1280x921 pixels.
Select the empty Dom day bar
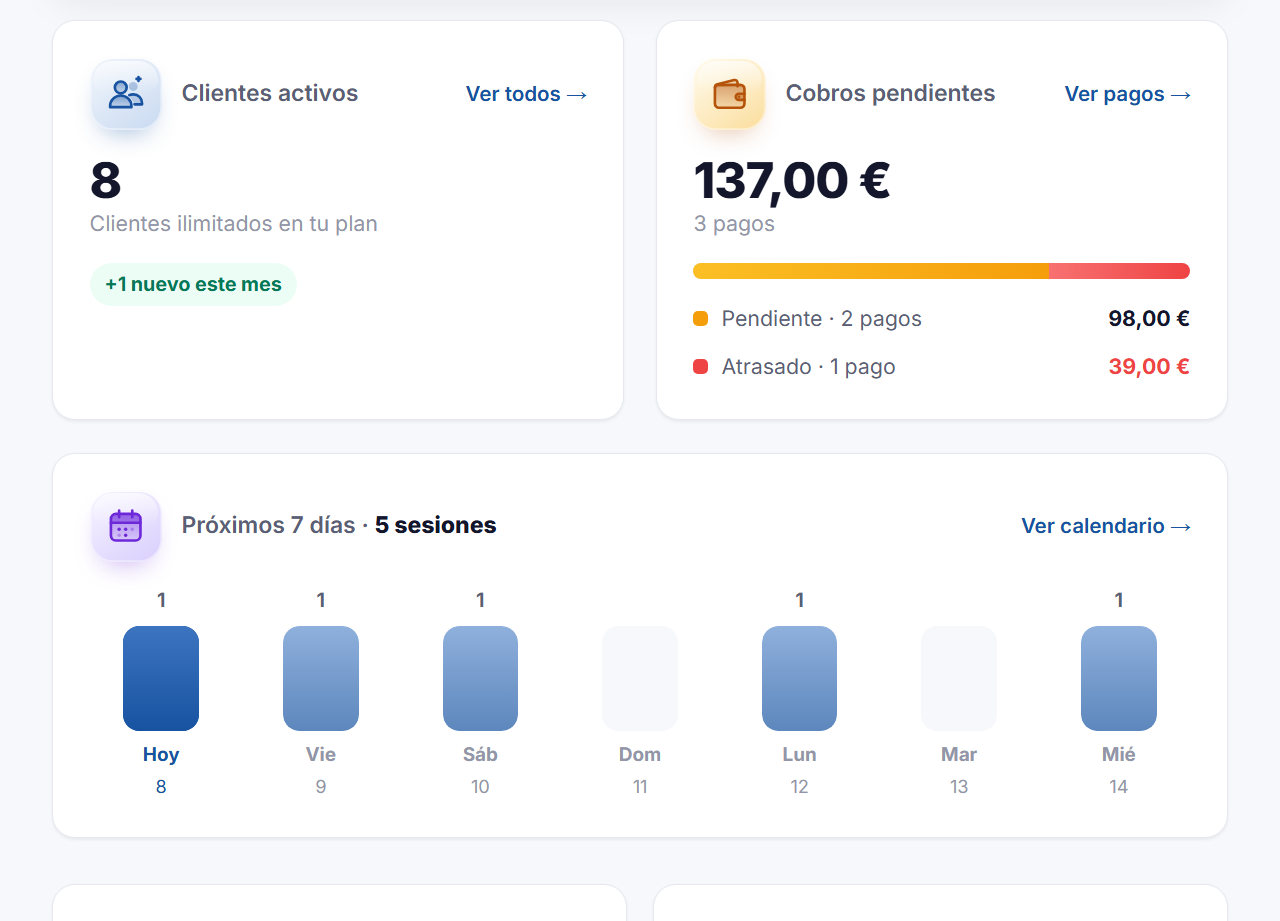click(x=640, y=678)
